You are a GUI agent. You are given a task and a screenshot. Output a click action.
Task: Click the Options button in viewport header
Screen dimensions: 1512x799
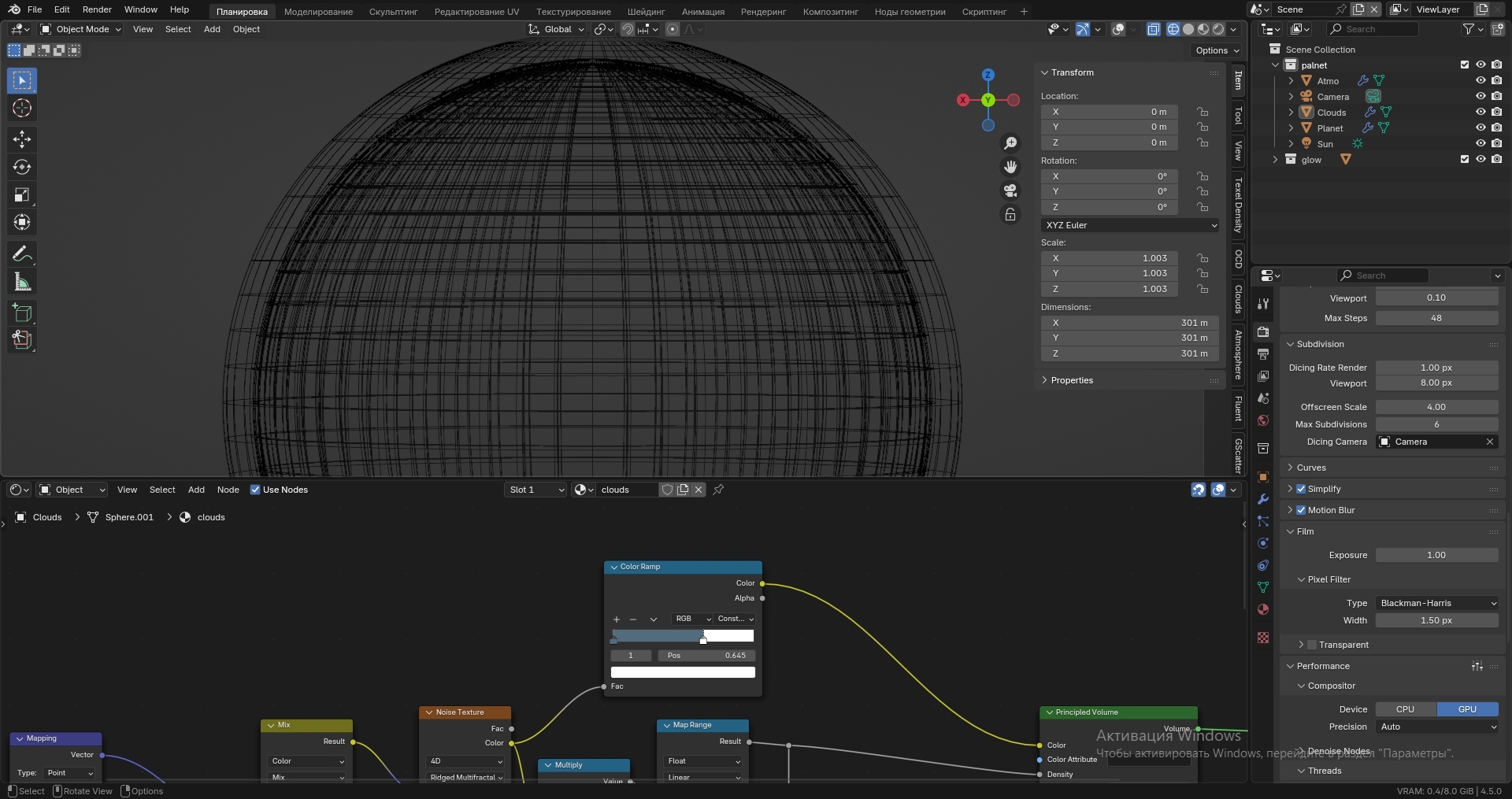(x=1217, y=50)
